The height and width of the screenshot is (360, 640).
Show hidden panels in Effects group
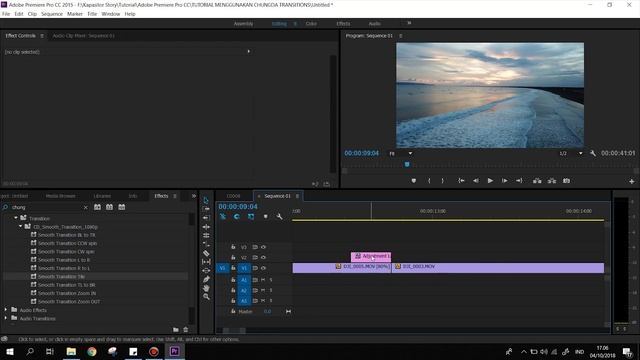(194, 196)
